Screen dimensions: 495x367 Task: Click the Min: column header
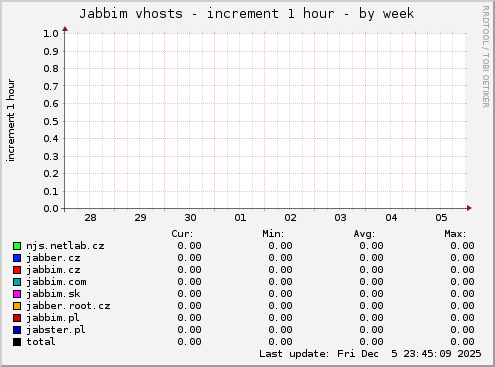tap(273, 234)
